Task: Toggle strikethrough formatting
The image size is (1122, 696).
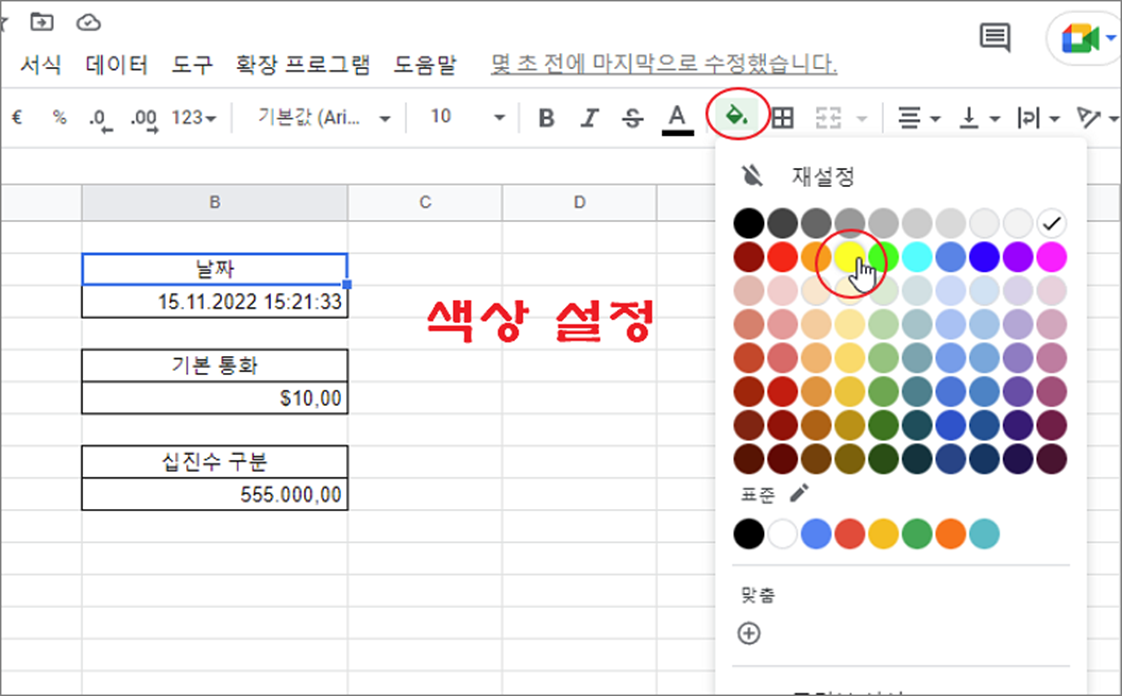Action: point(632,117)
